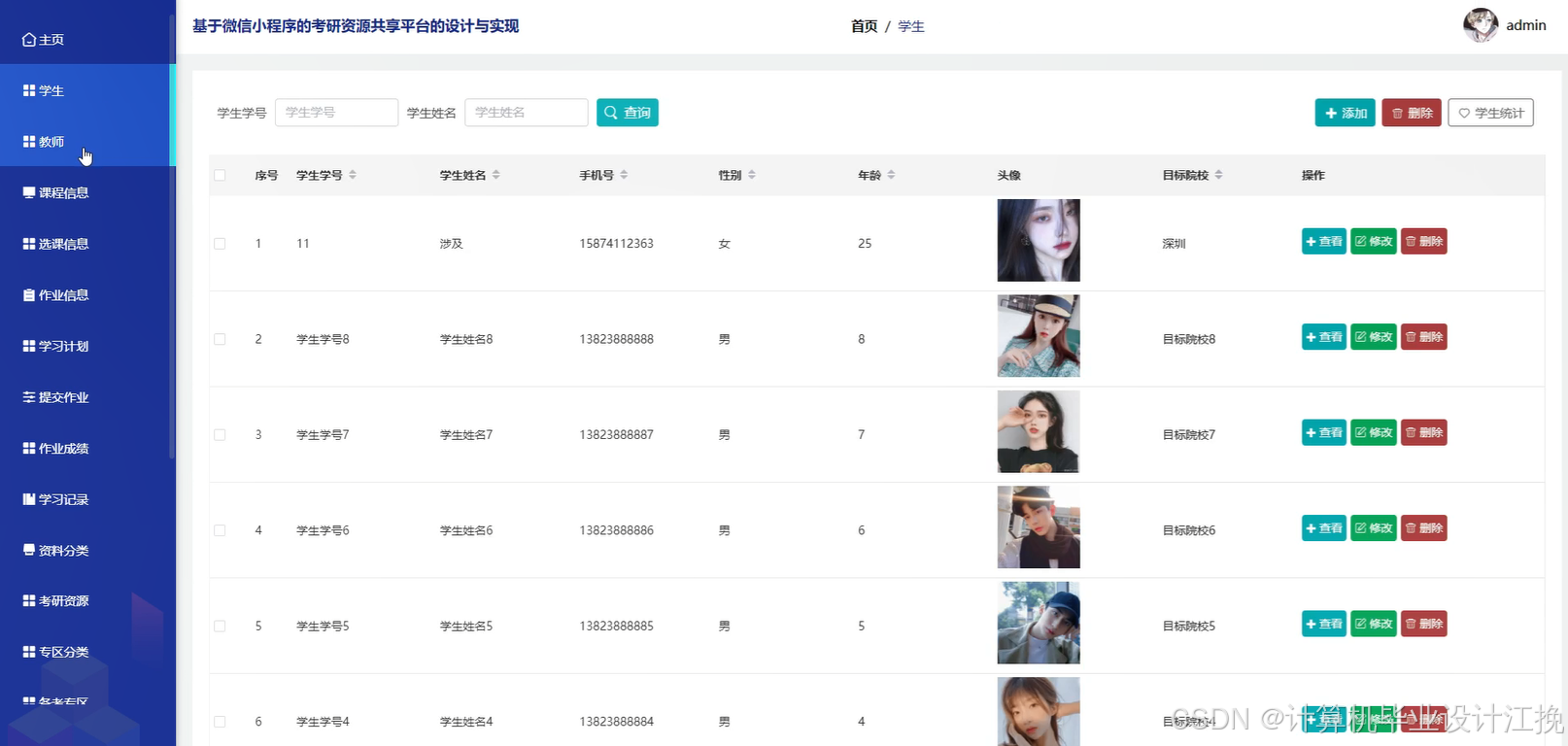
Task: Open avatar thumbnail of 学生姓名6
Action: (x=1039, y=527)
